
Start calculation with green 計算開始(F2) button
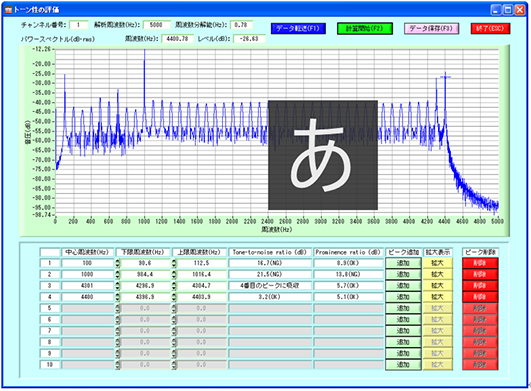point(365,29)
